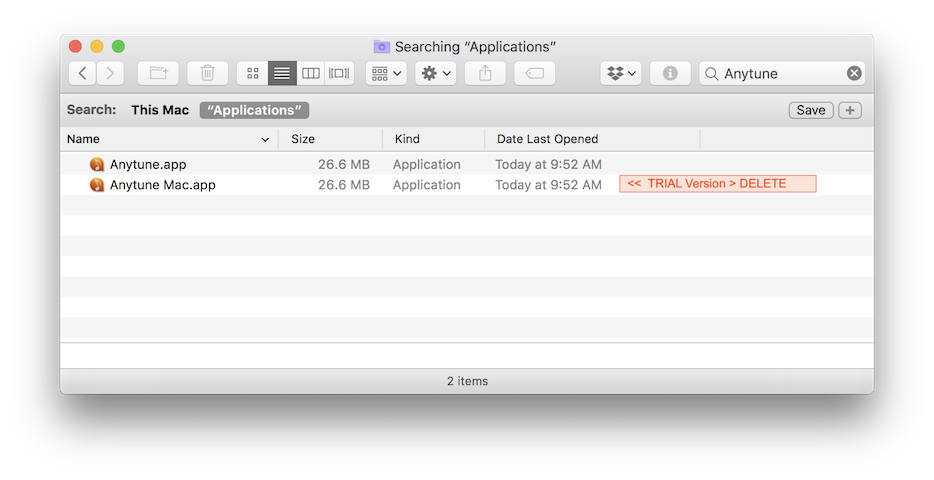This screenshot has width=934, height=480.
Task: Sort by the Size column header
Action: [303, 139]
